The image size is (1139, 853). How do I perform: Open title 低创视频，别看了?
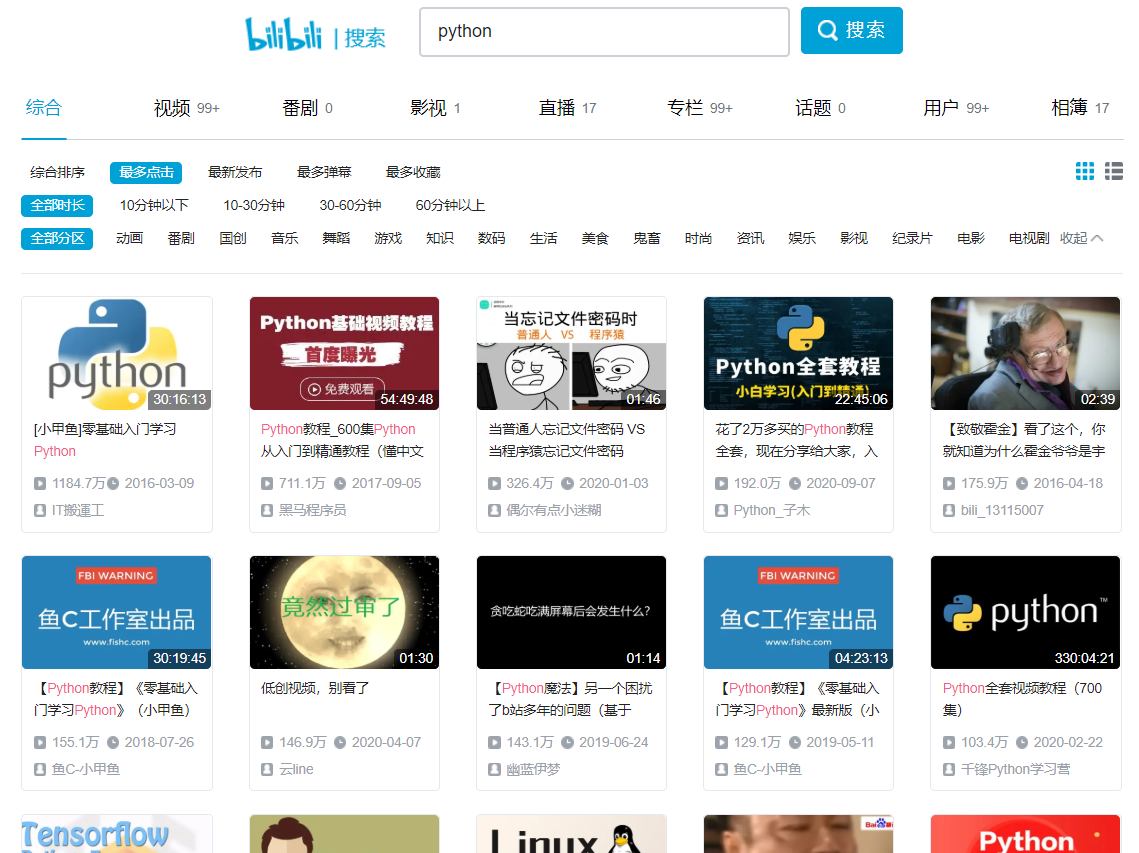pyautogui.click(x=315, y=688)
